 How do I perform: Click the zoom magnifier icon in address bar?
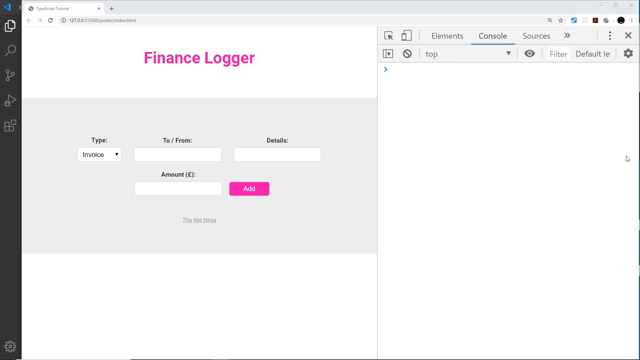click(x=550, y=20)
